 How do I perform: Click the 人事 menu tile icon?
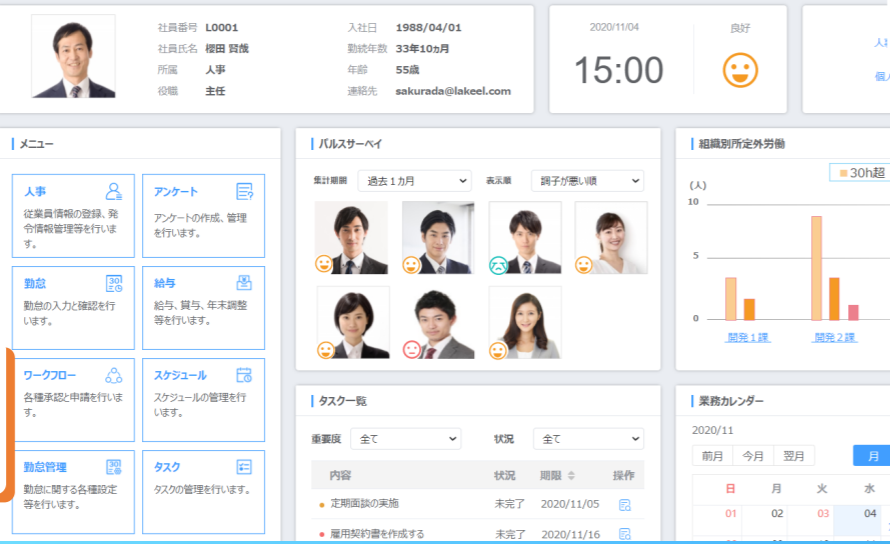[114, 191]
